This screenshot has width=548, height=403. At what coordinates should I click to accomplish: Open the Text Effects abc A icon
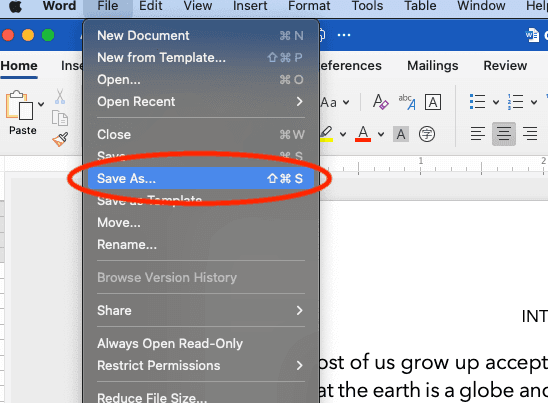point(407,102)
